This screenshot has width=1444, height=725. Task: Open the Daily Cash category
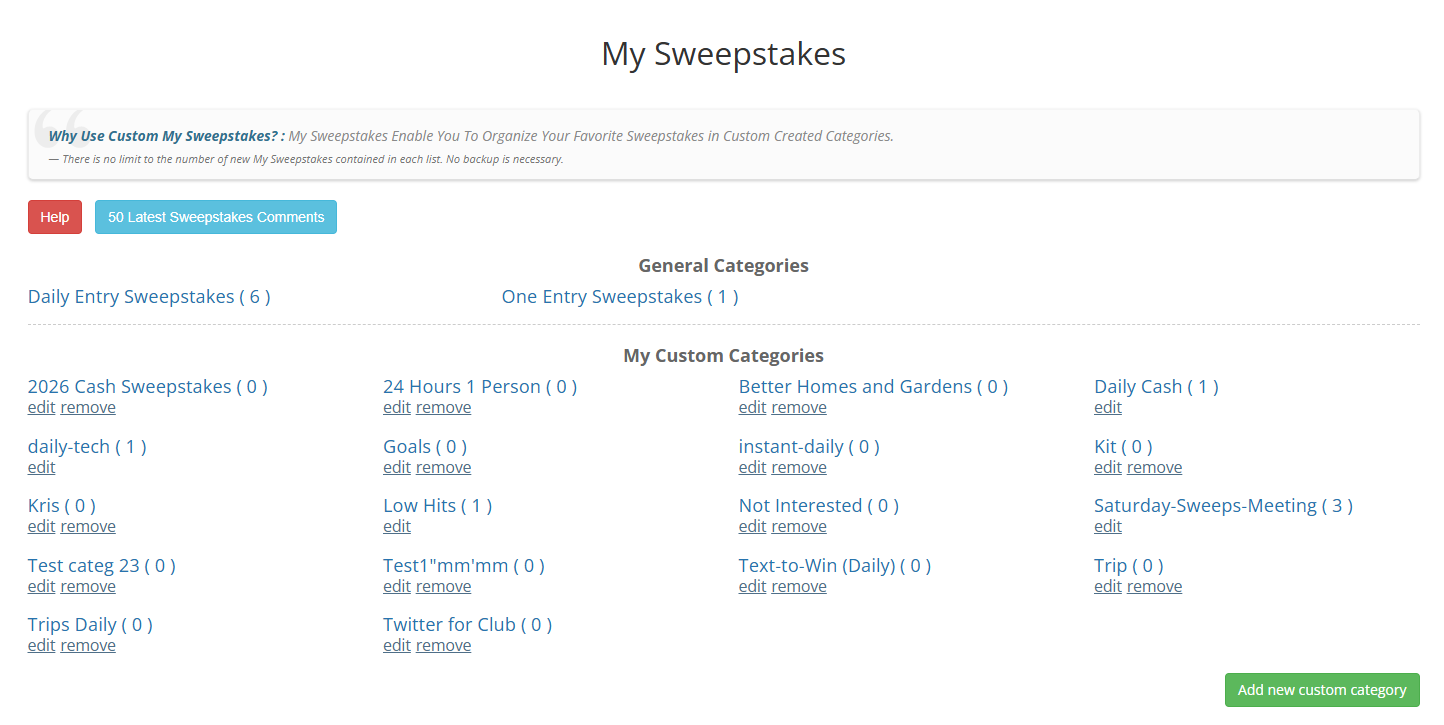coord(1156,387)
